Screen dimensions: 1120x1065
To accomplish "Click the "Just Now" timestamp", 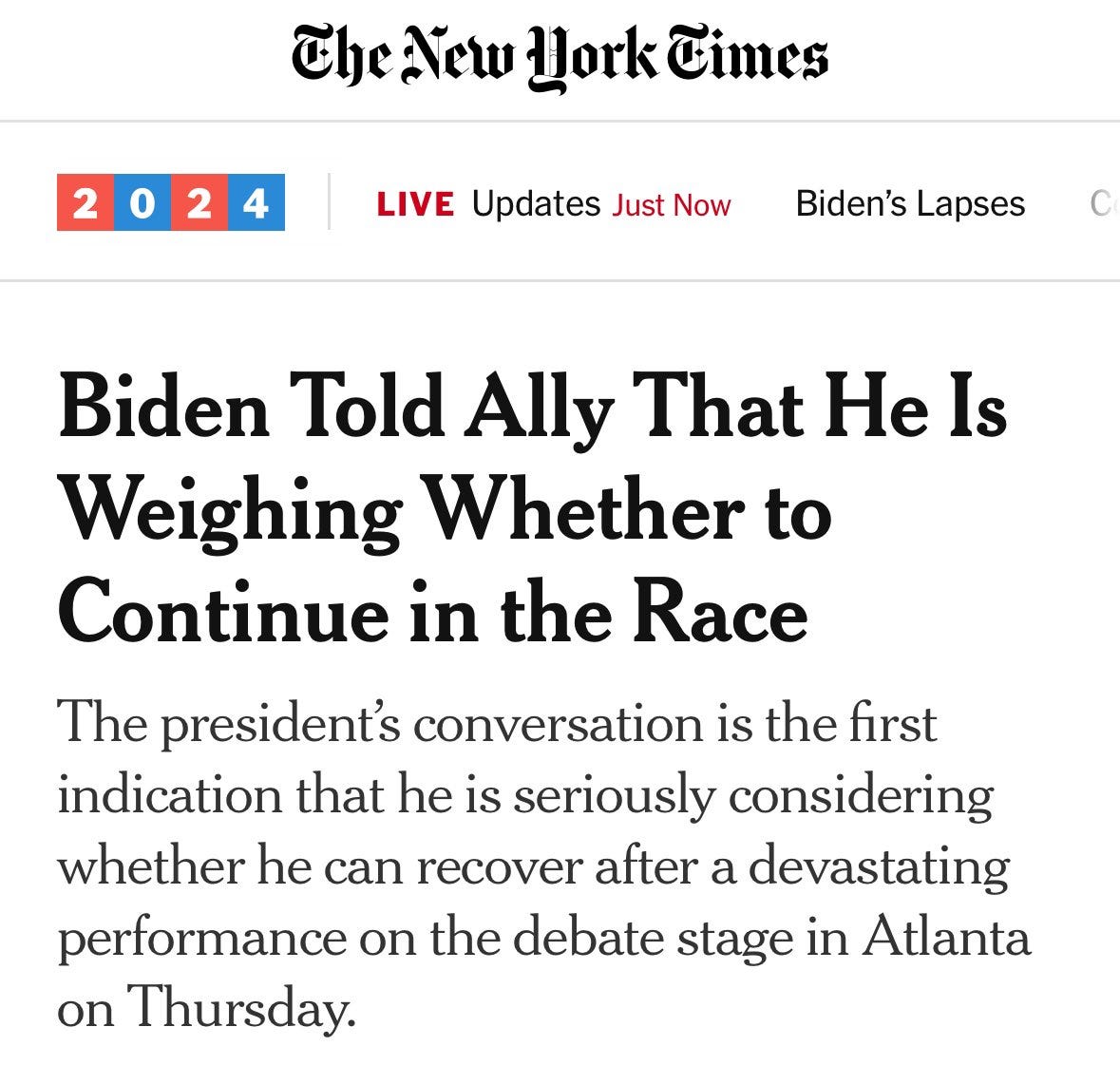I will (x=672, y=205).
